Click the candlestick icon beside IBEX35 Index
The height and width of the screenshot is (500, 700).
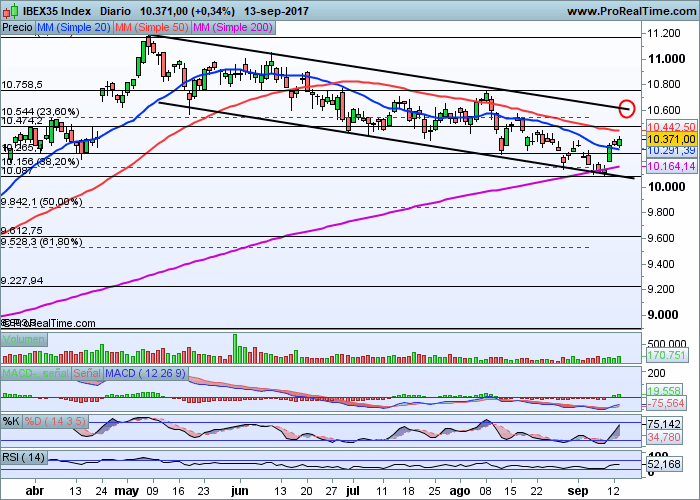(11, 11)
